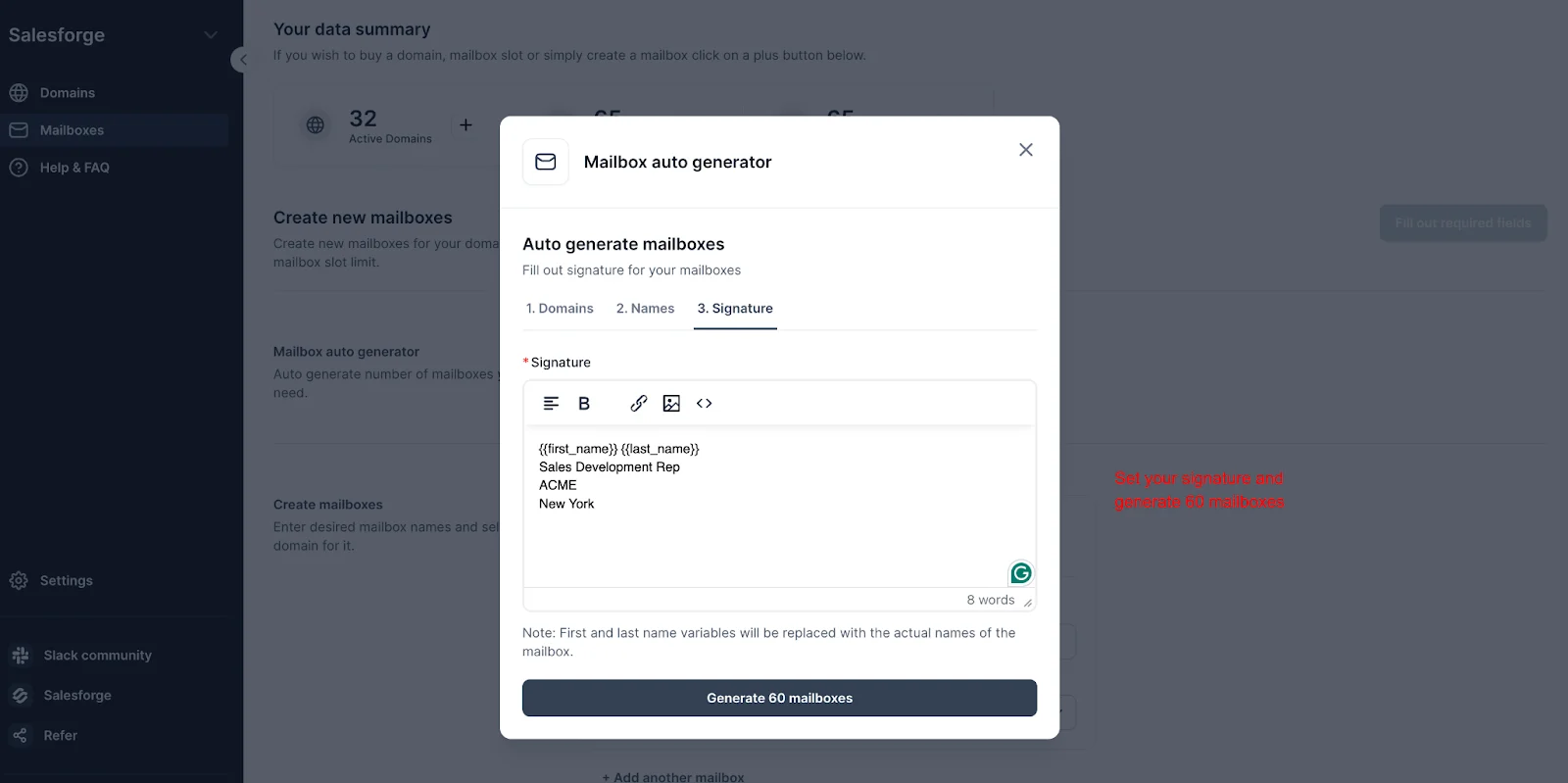
Task: Select the Mailboxes envelope icon
Action: pyautogui.click(x=20, y=129)
